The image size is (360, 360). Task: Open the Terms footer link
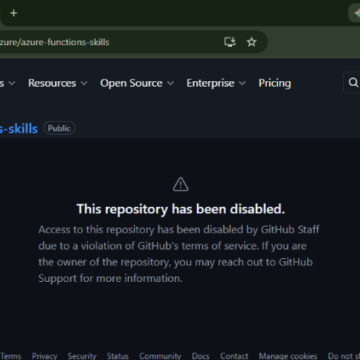click(x=11, y=356)
